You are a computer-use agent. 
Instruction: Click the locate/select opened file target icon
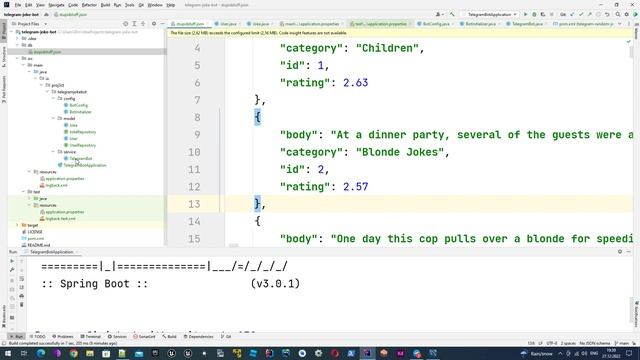[x=125, y=24]
